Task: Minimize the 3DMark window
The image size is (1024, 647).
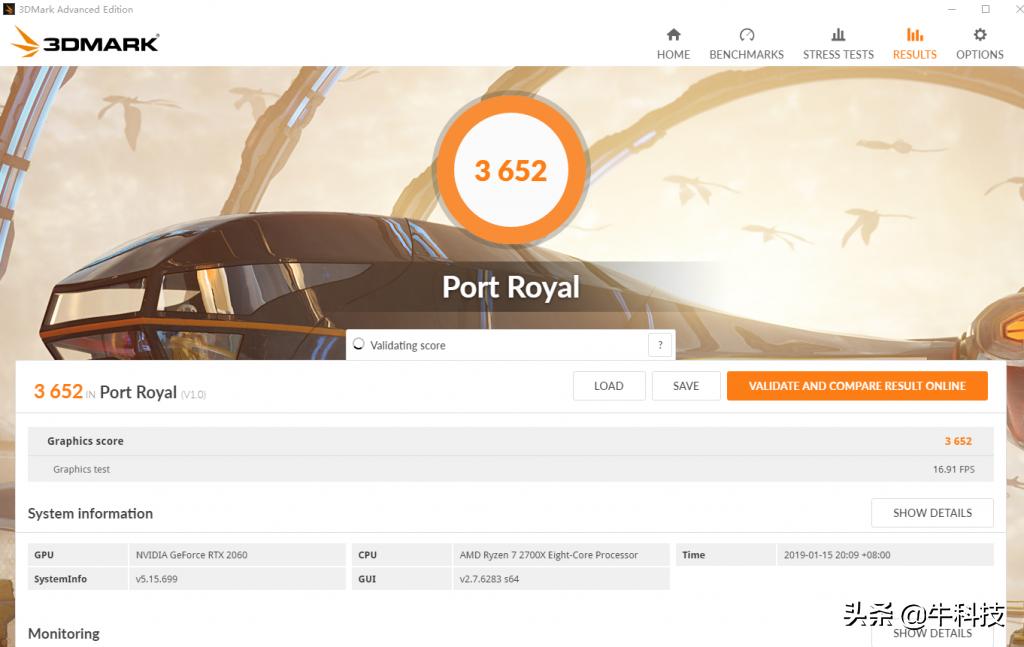Action: pyautogui.click(x=952, y=9)
